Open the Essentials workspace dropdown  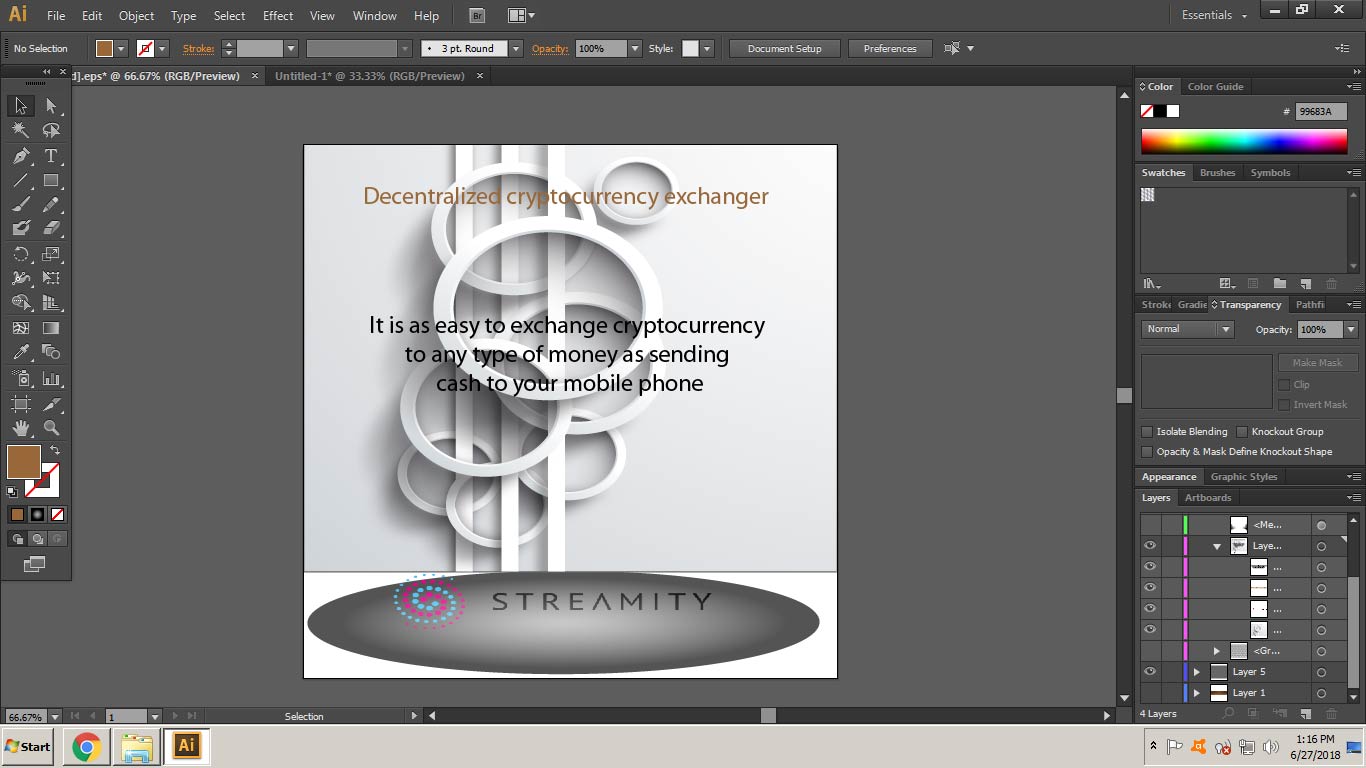pos(1215,16)
